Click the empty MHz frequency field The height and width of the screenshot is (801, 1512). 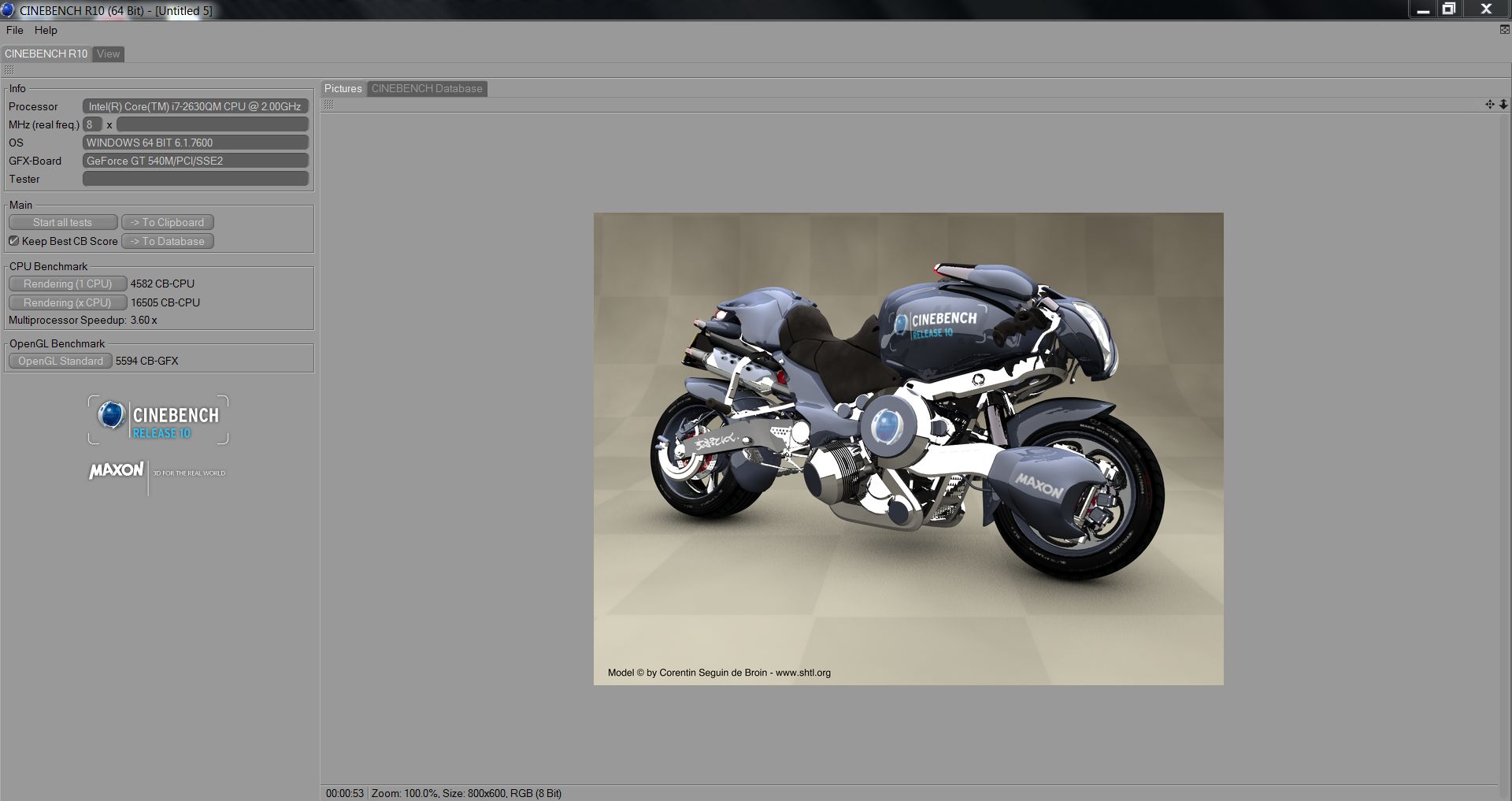tap(213, 124)
